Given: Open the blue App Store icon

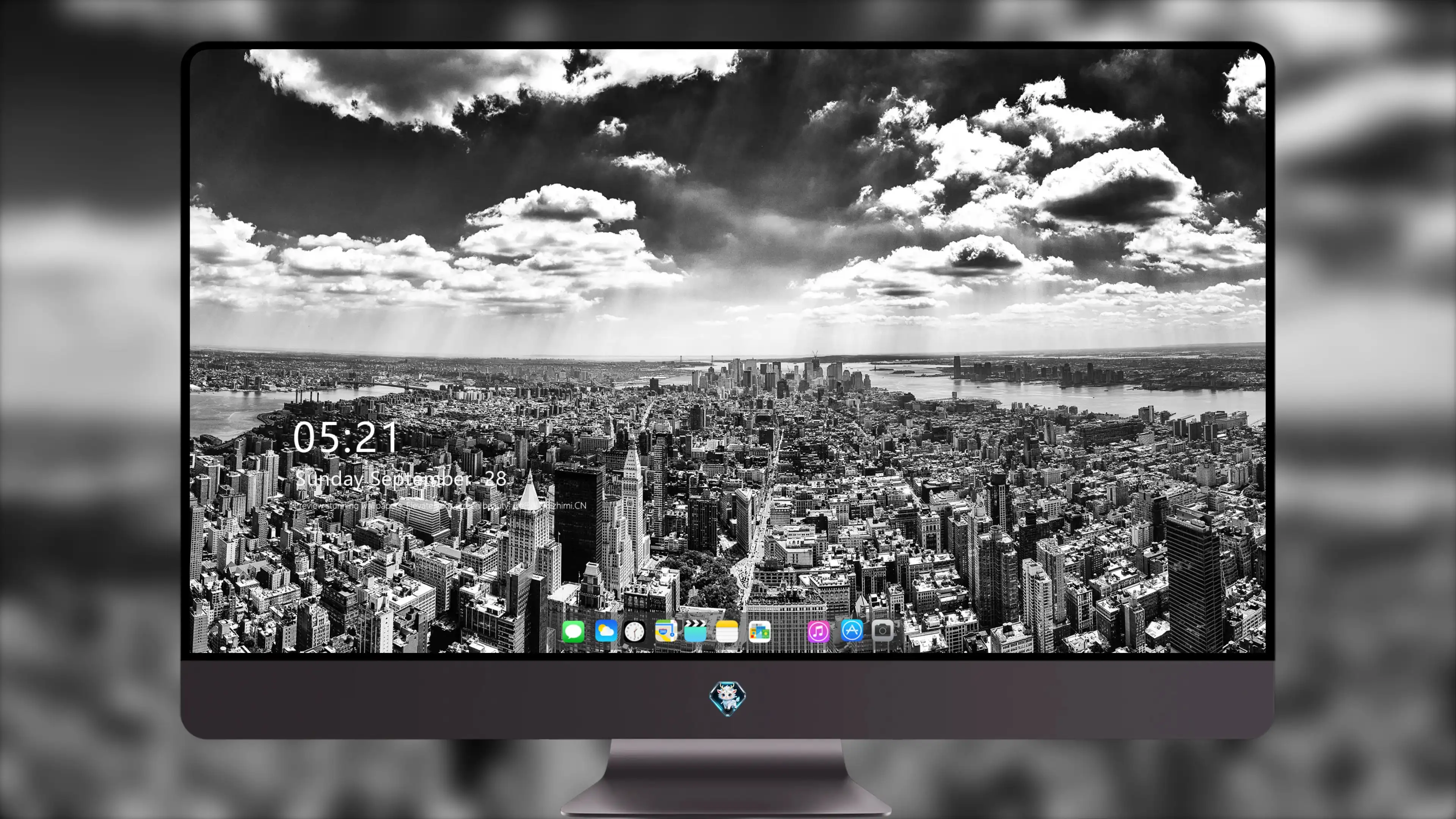Looking at the screenshot, I should (x=852, y=630).
